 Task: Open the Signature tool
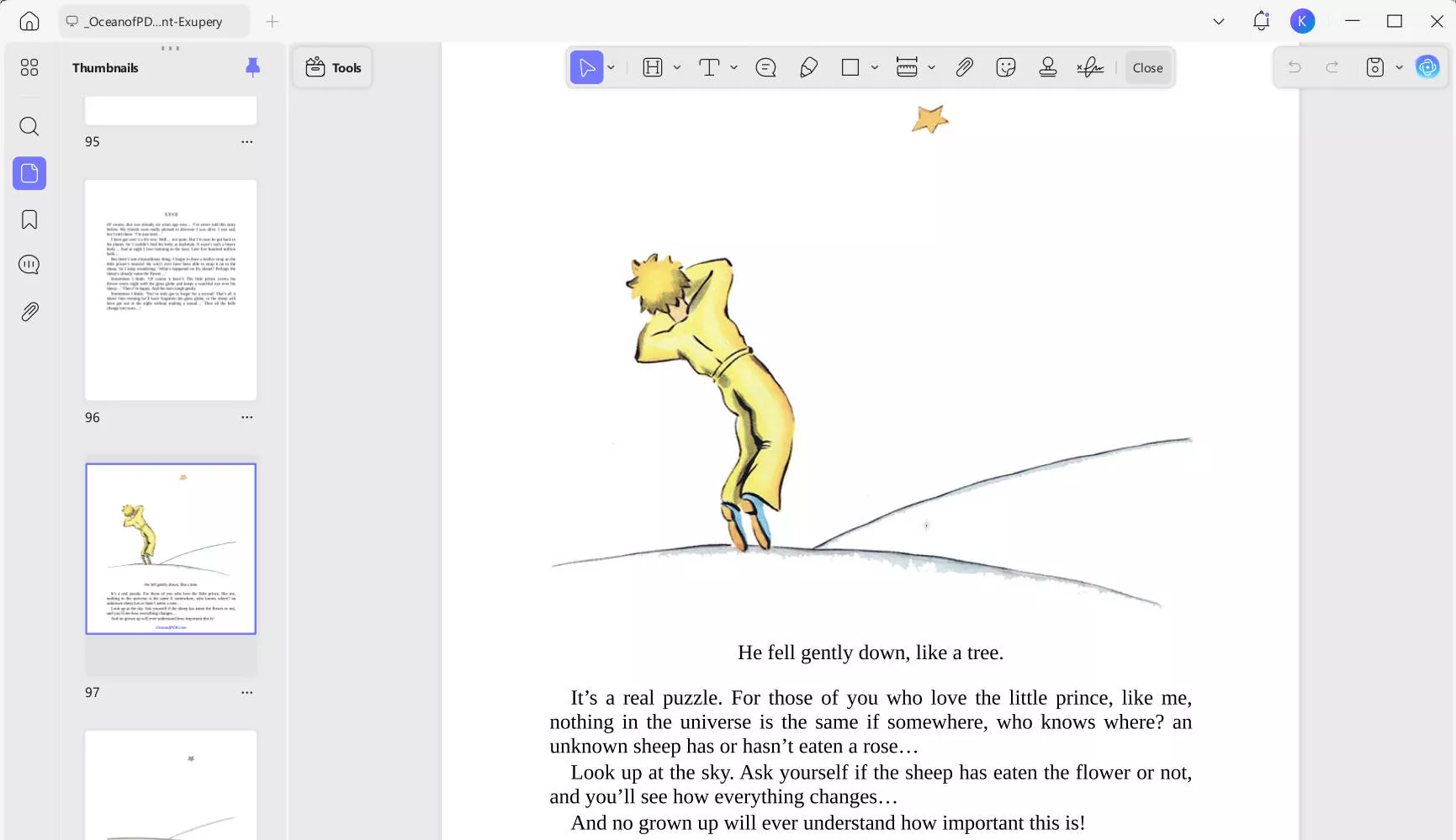coord(1090,67)
